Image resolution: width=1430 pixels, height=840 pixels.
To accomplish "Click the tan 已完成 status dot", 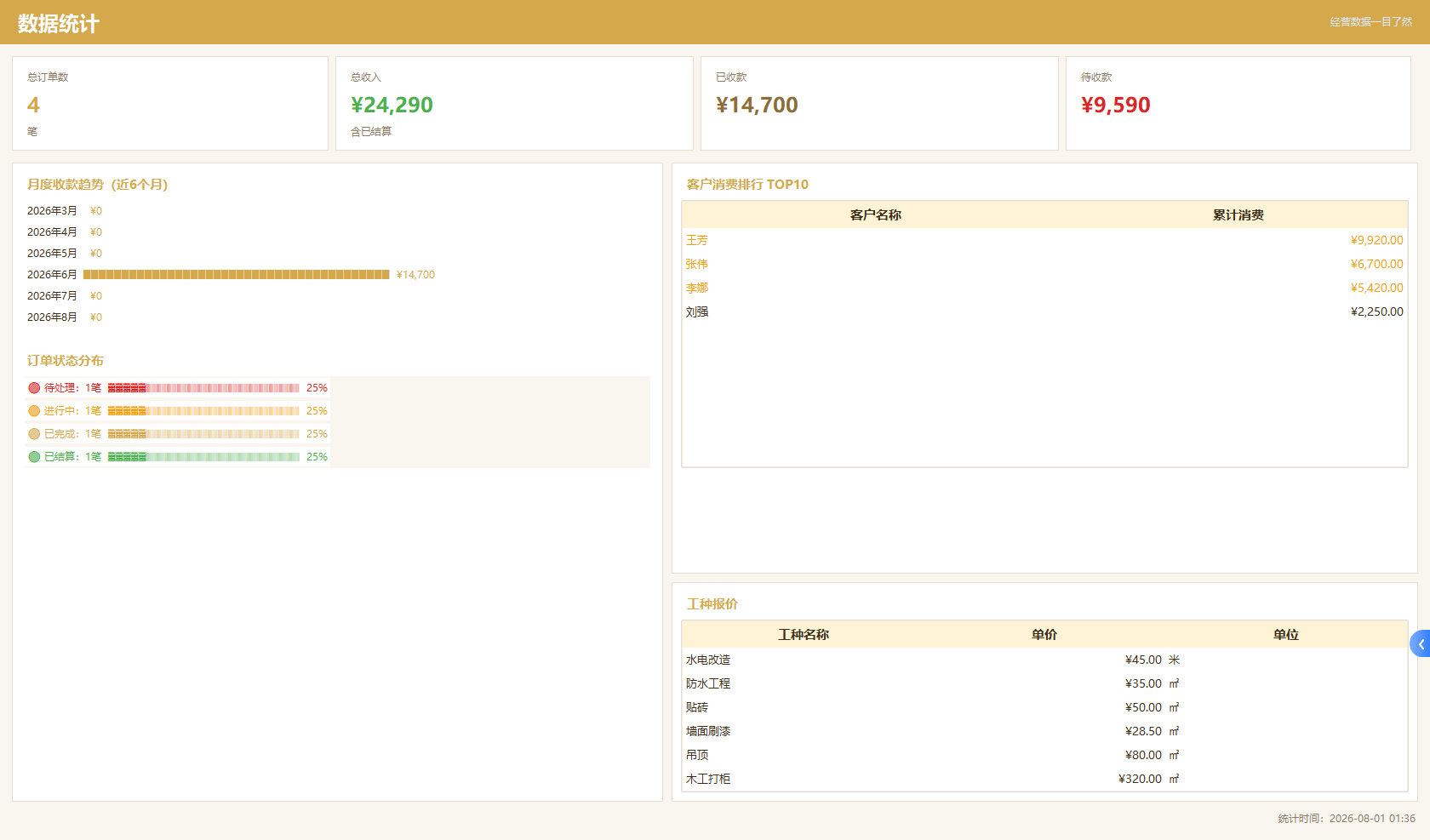I will pyautogui.click(x=34, y=434).
